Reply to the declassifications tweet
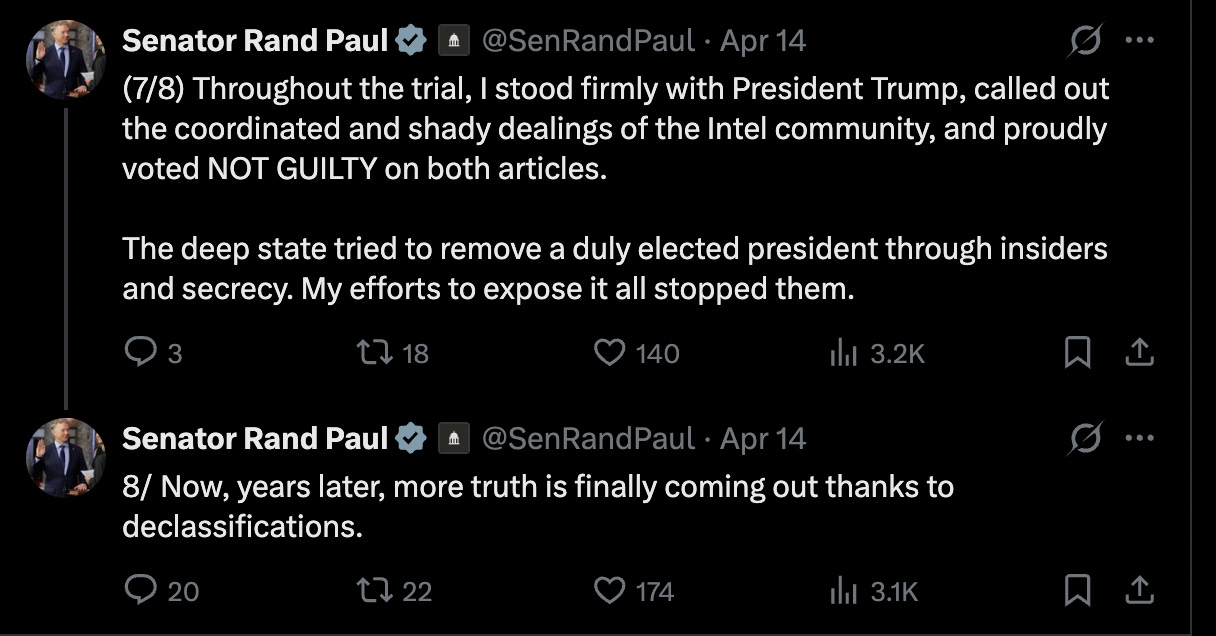 138,591
